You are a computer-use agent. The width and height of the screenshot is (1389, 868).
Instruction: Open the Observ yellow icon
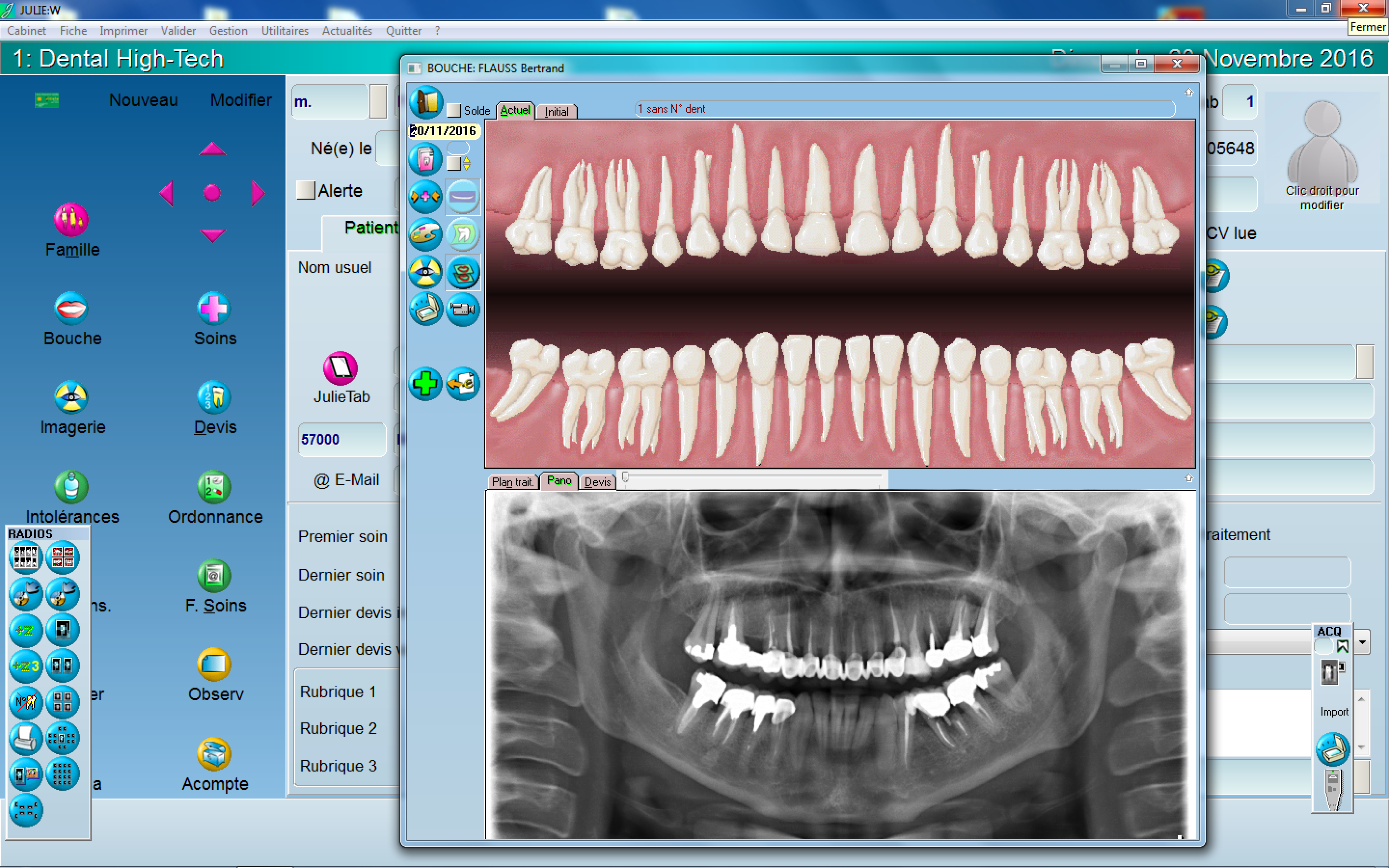pos(214,664)
